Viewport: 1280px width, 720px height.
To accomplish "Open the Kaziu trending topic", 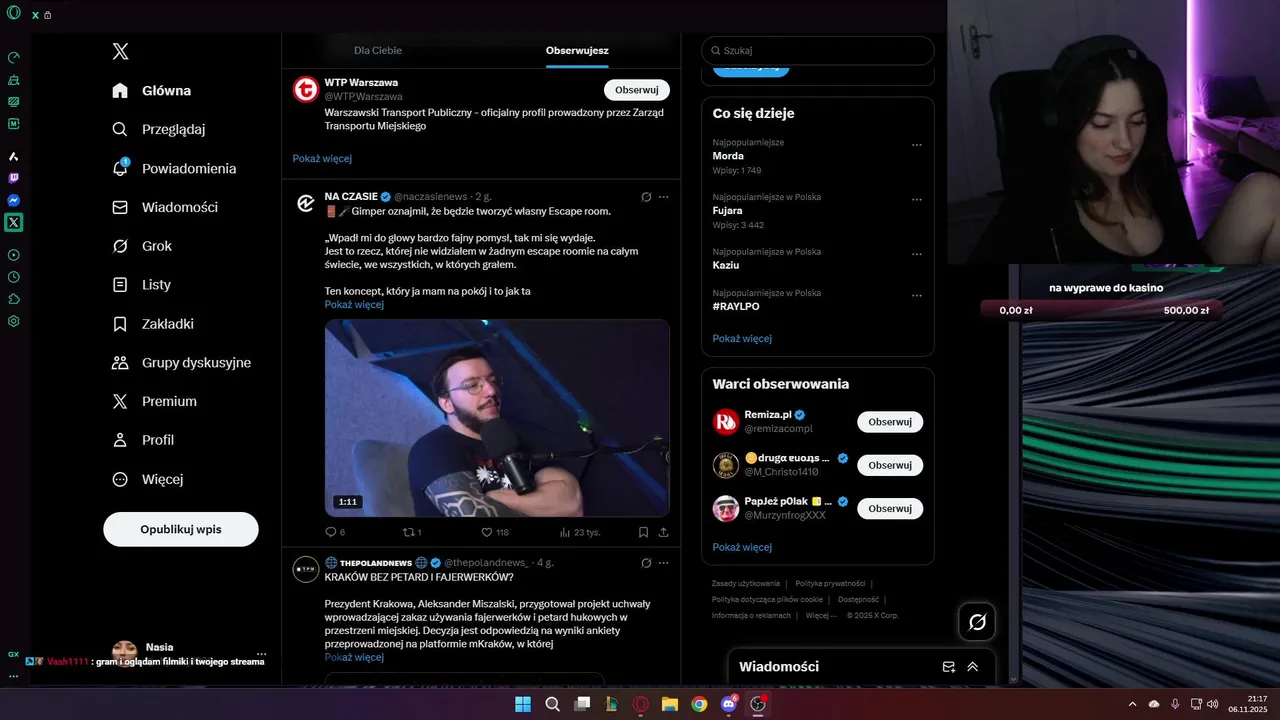I will click(726, 265).
